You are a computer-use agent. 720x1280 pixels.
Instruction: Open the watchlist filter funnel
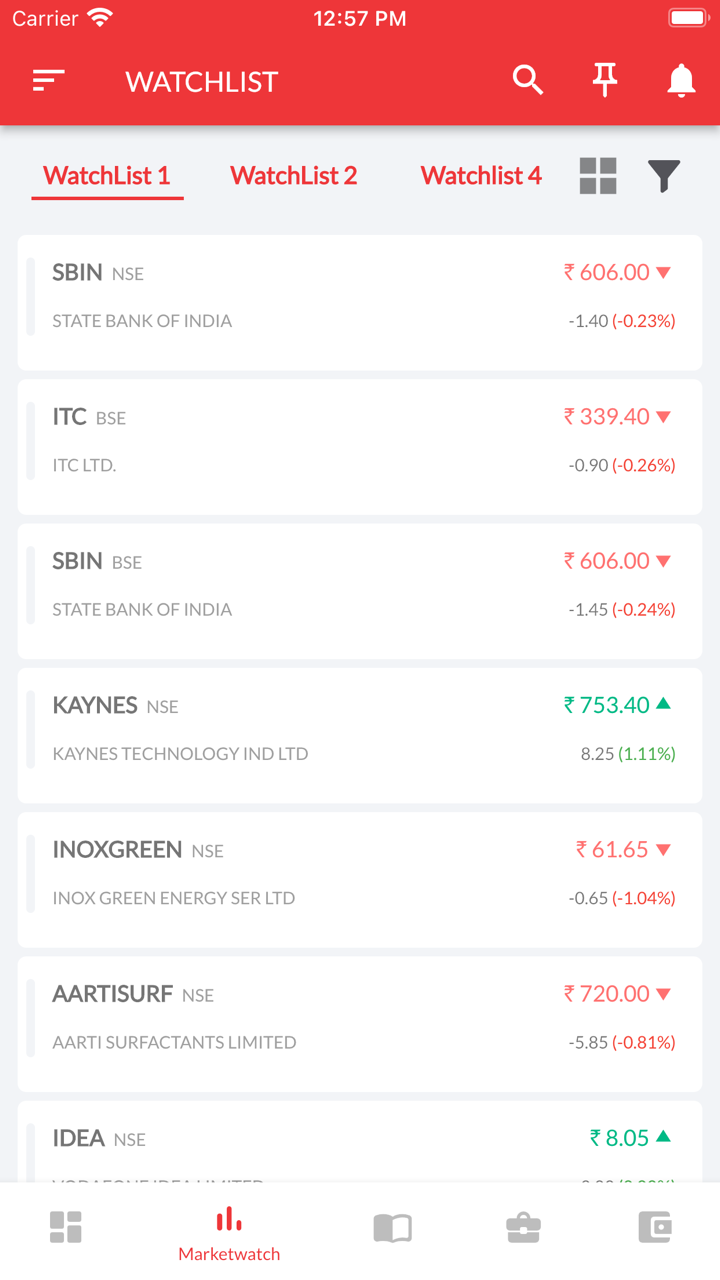tap(664, 176)
